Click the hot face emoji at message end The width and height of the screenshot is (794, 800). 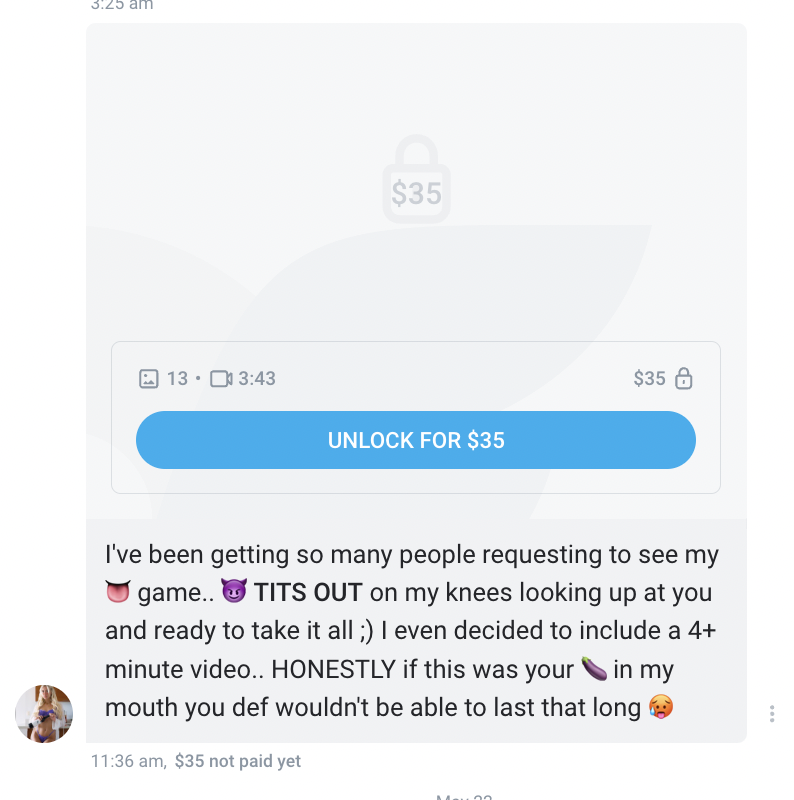click(660, 707)
